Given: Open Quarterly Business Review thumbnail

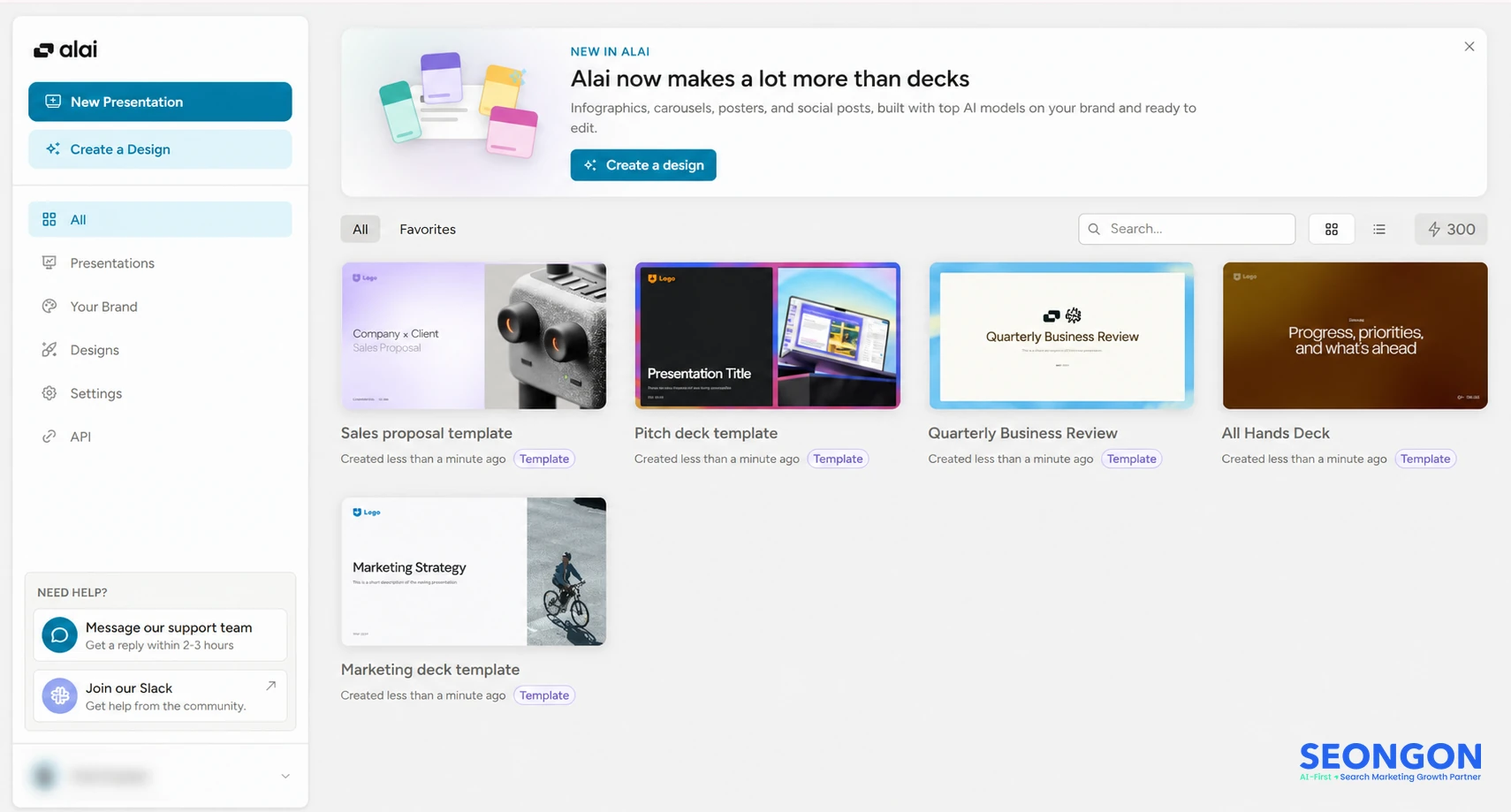Looking at the screenshot, I should click(x=1061, y=336).
